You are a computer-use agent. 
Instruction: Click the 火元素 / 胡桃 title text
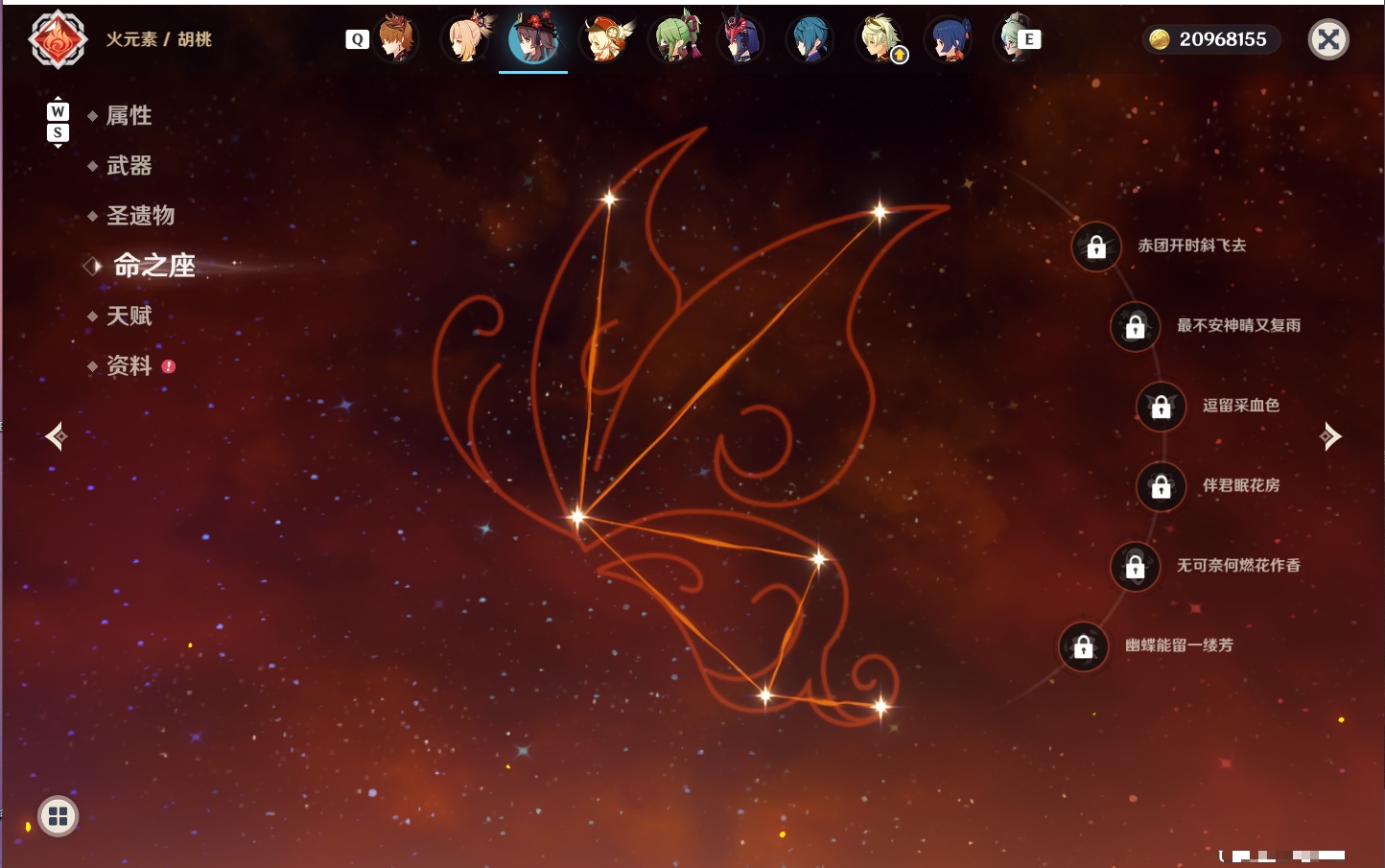(158, 39)
